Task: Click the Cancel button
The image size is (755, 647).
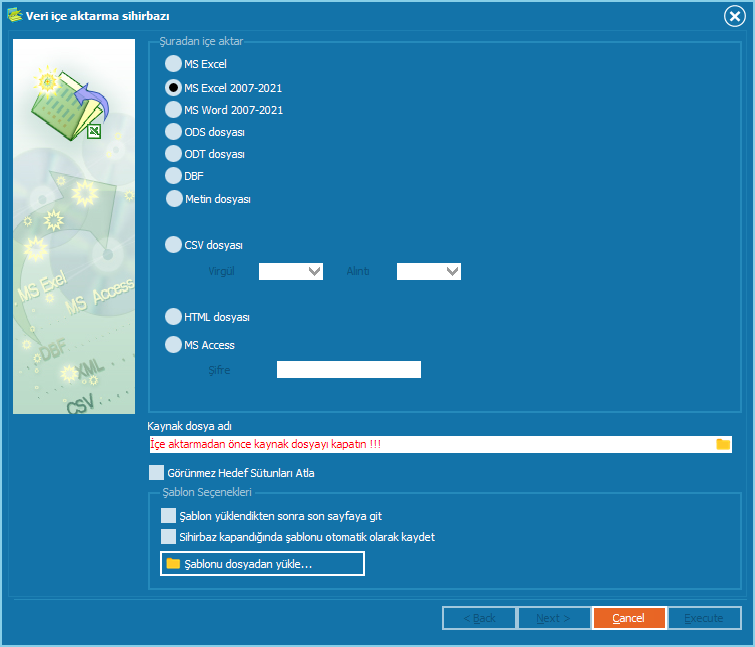Action: [629, 618]
